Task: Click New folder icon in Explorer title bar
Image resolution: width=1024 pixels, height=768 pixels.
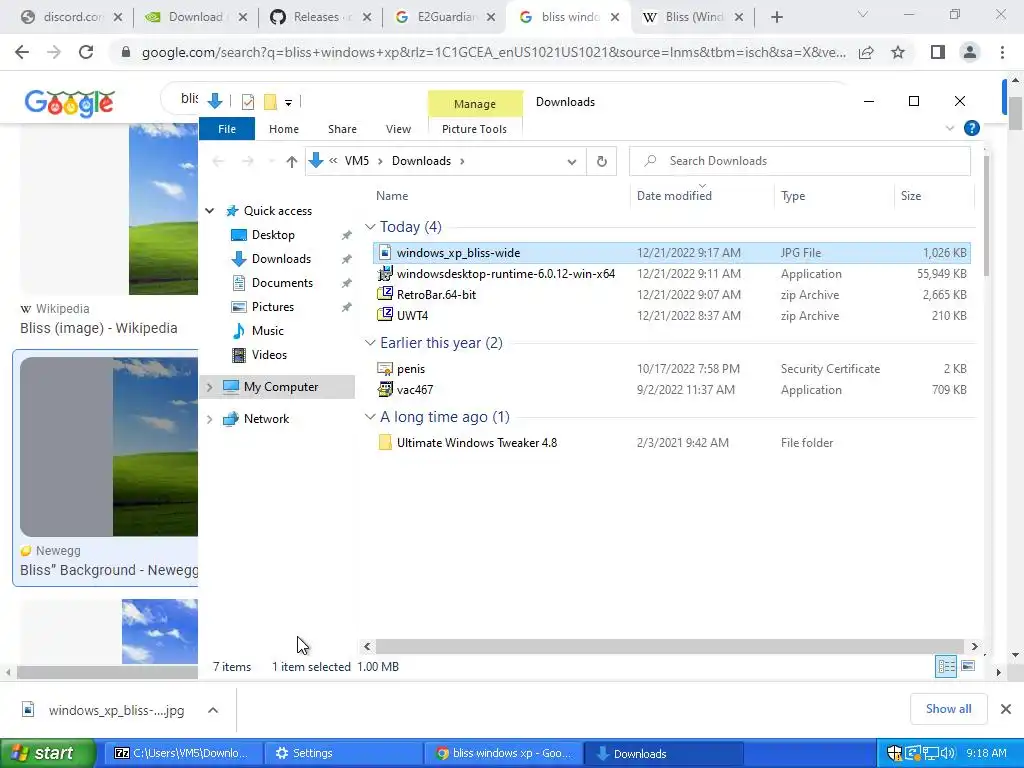Action: (x=270, y=101)
